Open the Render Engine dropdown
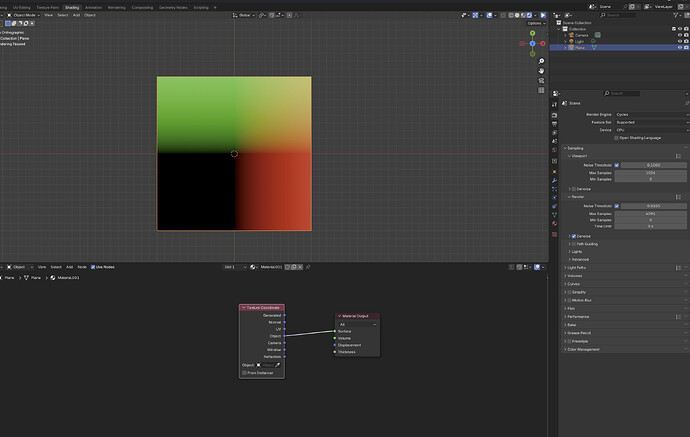Viewport: 690px width, 437px height. pyautogui.click(x=652, y=114)
